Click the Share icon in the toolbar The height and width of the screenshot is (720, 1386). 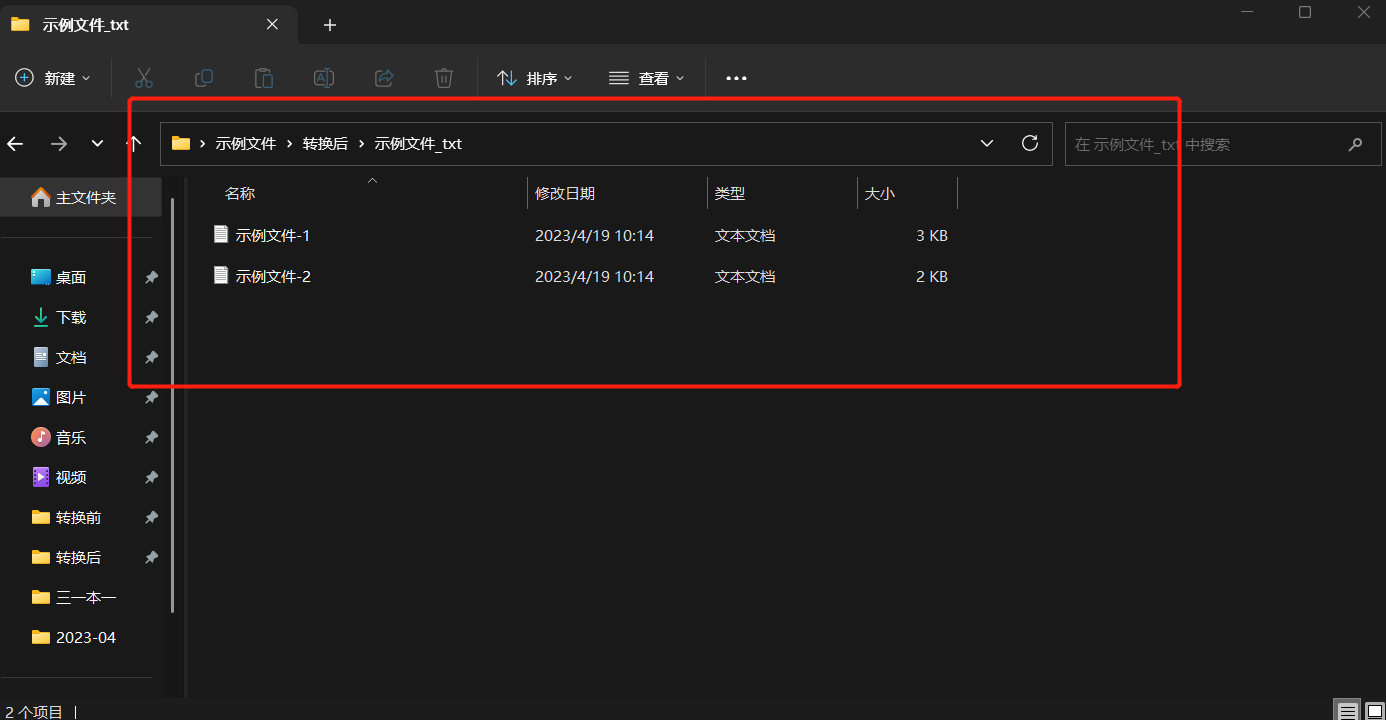383,77
